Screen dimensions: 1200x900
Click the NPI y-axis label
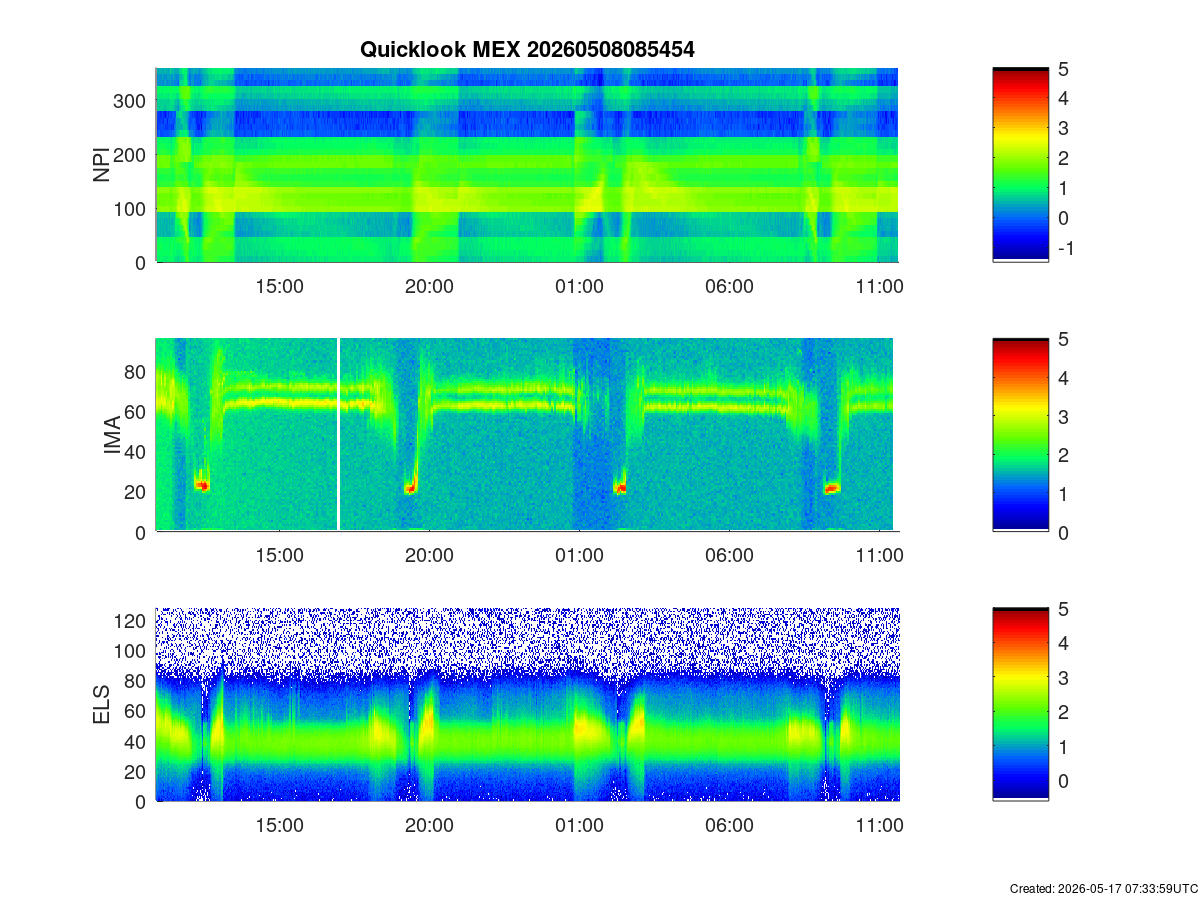[x=101, y=165]
